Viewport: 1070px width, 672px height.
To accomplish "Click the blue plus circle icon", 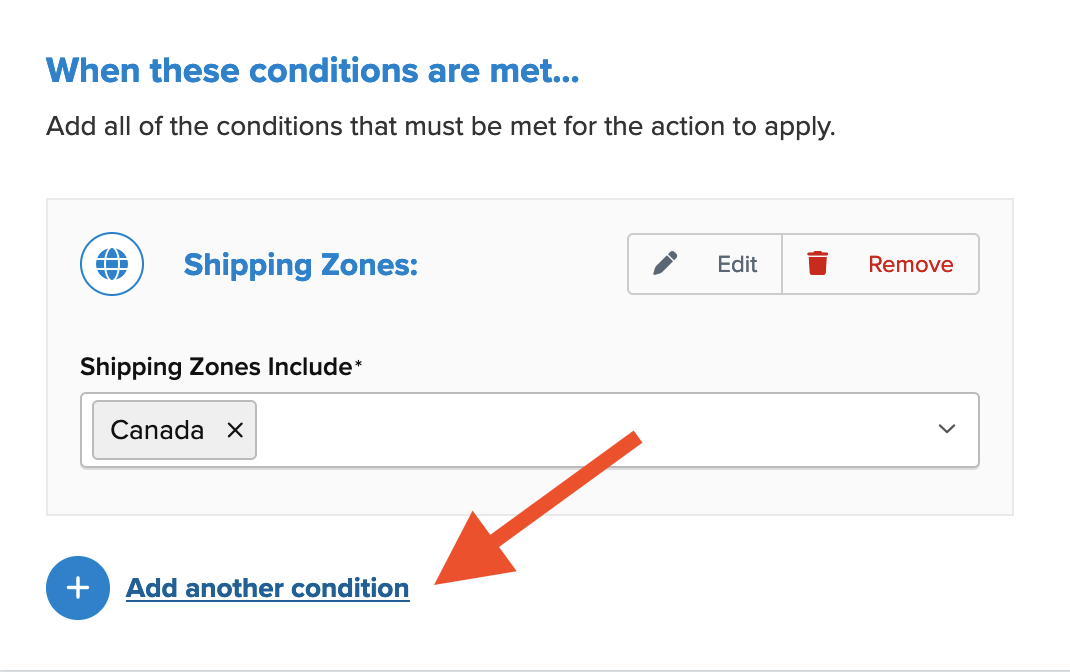I will tap(78, 588).
